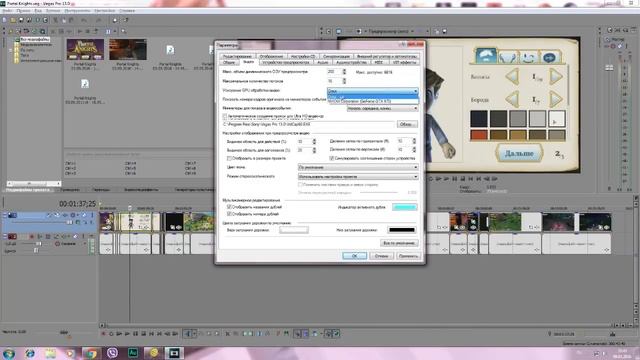
Task: Click the Cut scissors icon in main toolbar
Action: click(56, 20)
